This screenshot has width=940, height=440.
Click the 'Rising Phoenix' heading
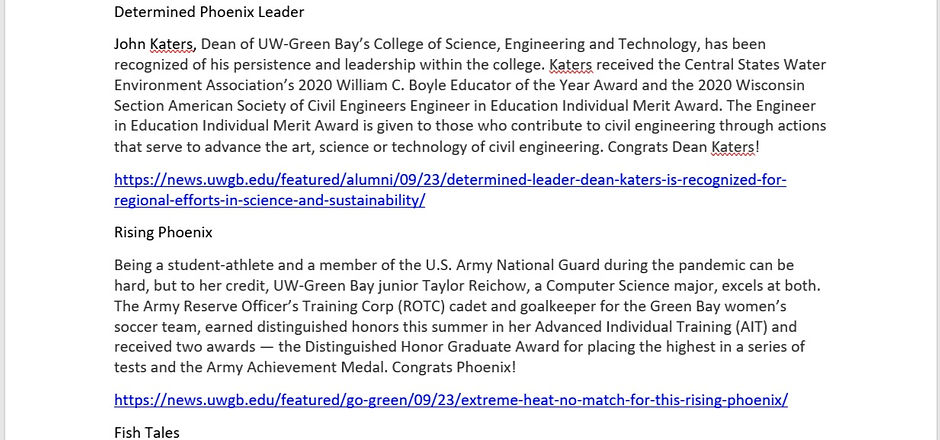[x=163, y=233]
